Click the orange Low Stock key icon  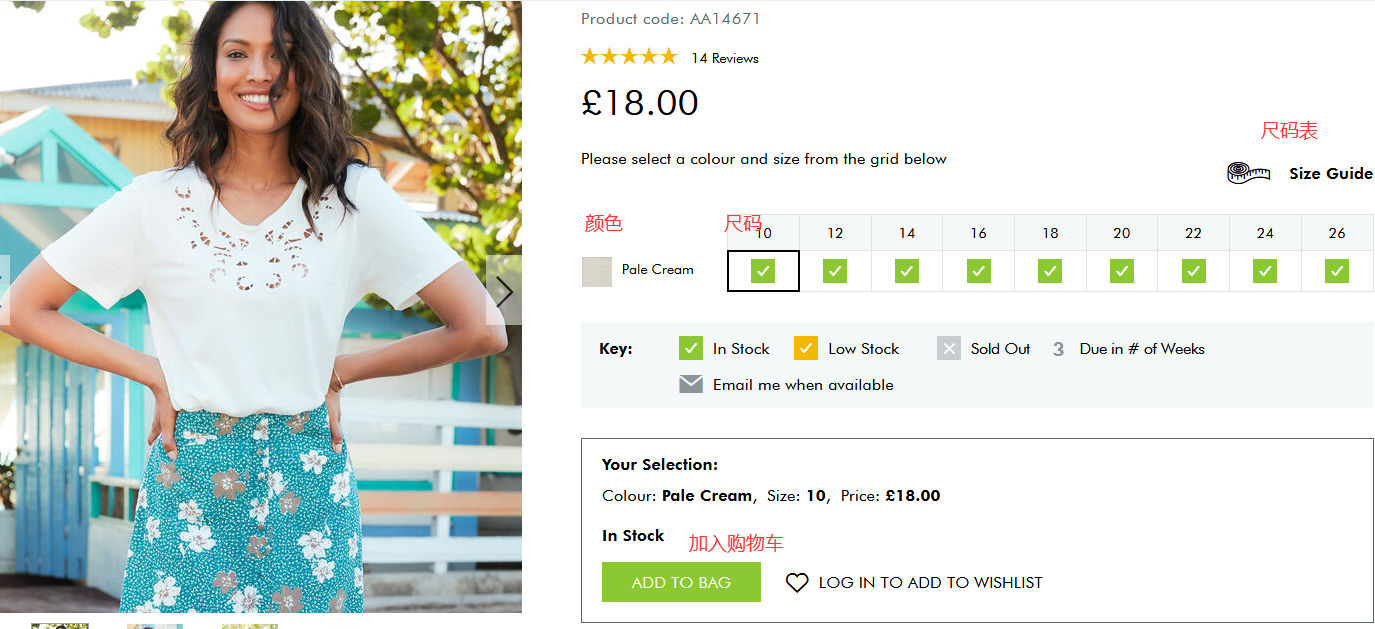coord(806,348)
